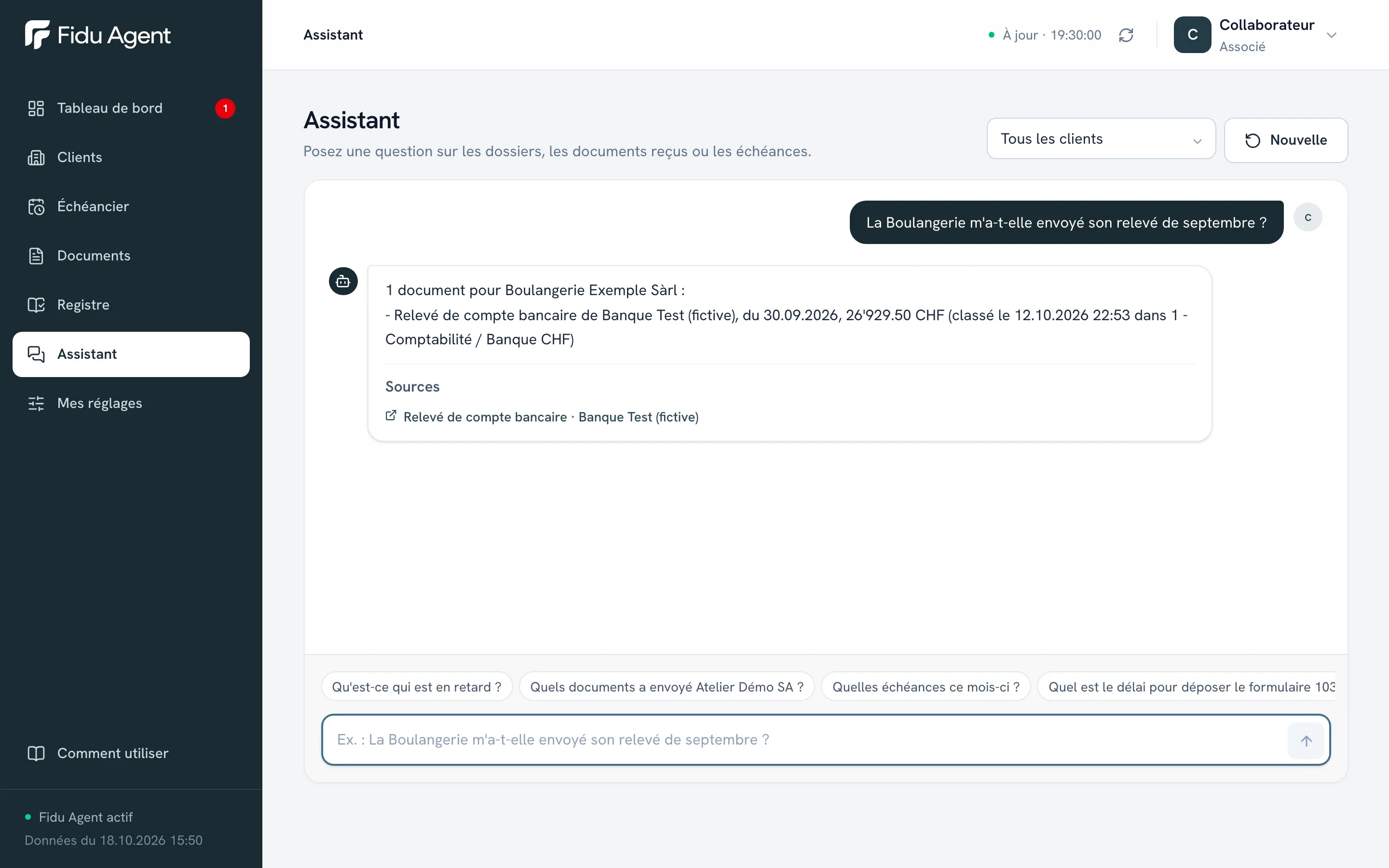This screenshot has width=1389, height=868.
Task: Open Tableau de bord in sidebar
Action: [132, 108]
